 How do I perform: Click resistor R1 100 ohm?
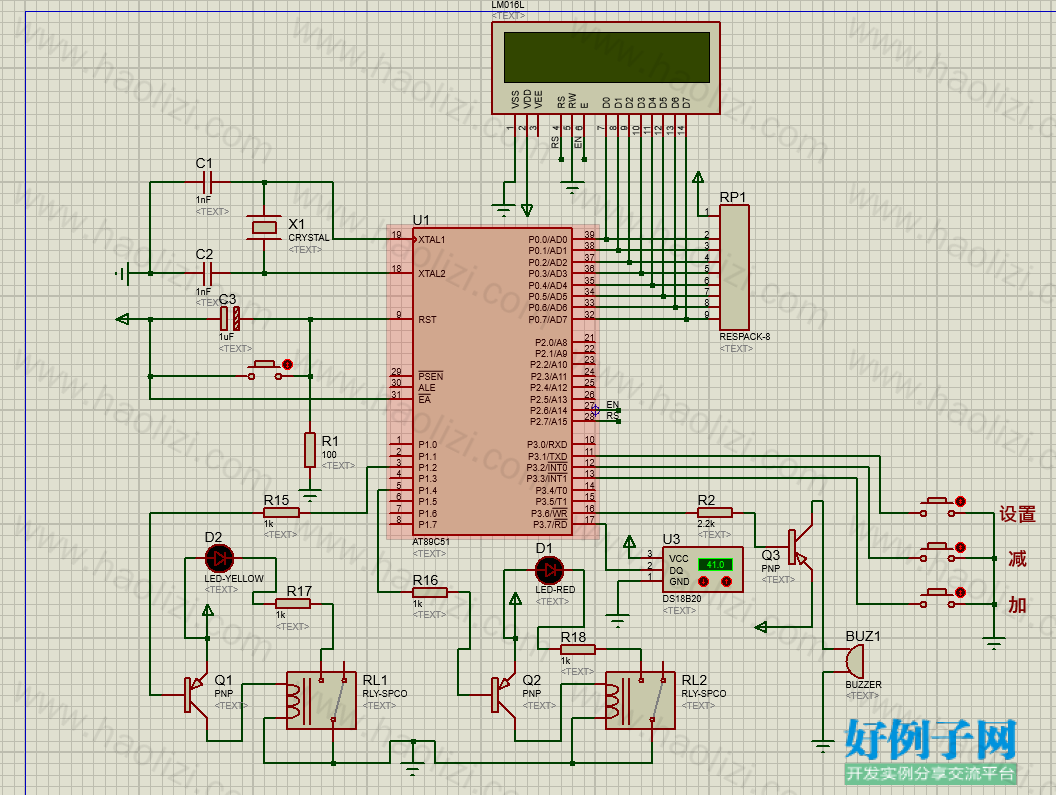coord(310,450)
